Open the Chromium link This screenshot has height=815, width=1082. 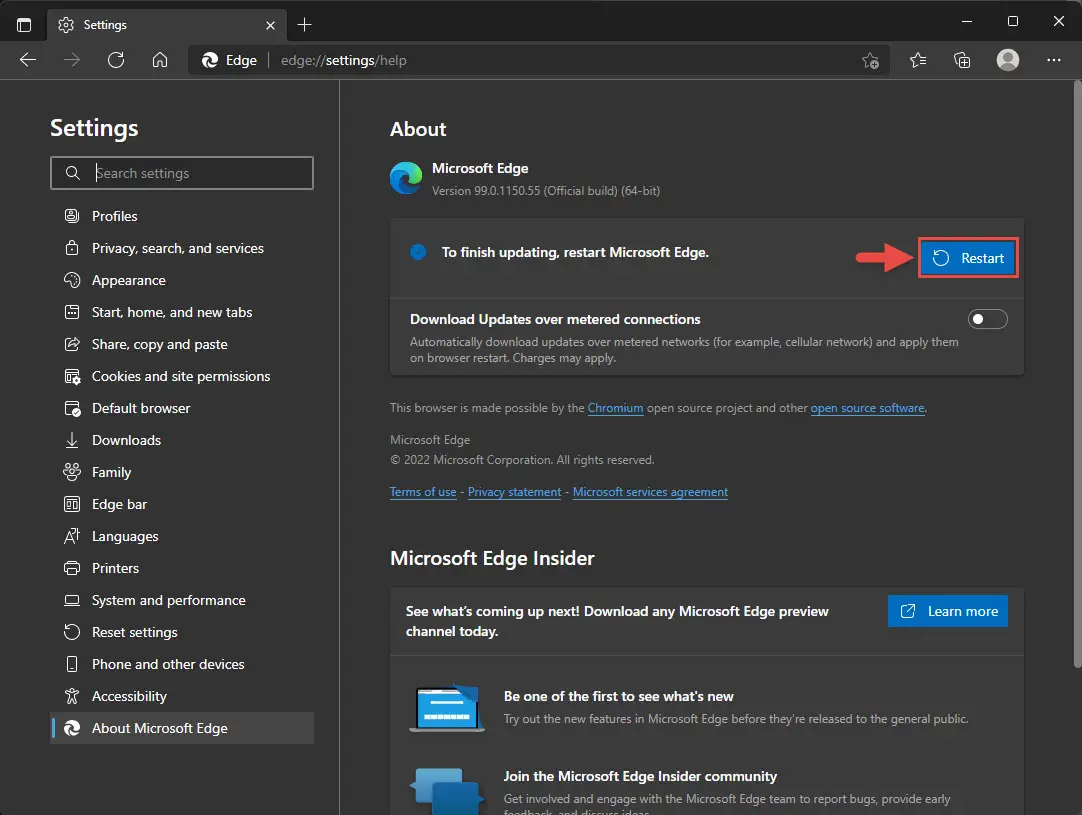click(615, 408)
